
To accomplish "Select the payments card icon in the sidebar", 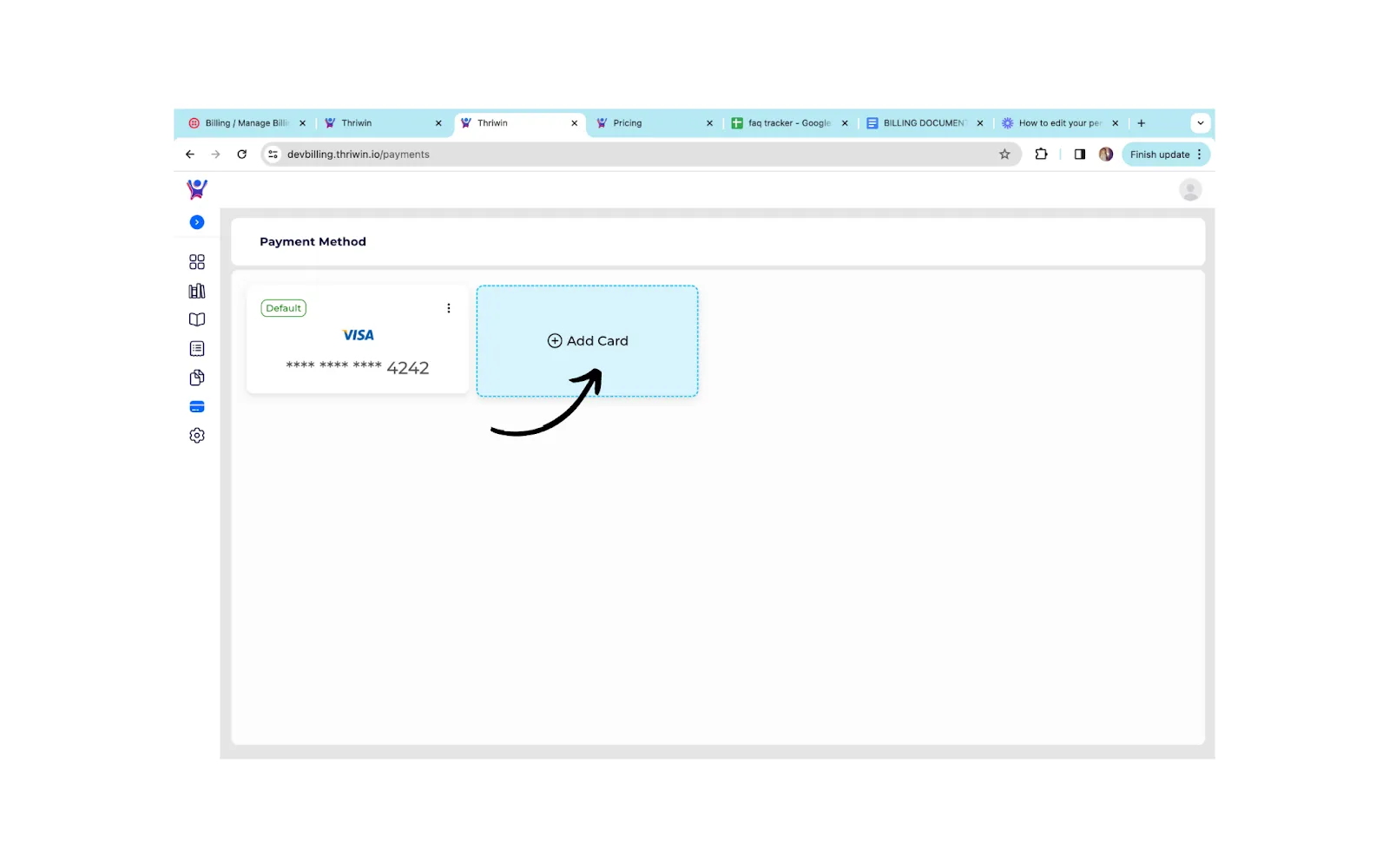I will (197, 406).
